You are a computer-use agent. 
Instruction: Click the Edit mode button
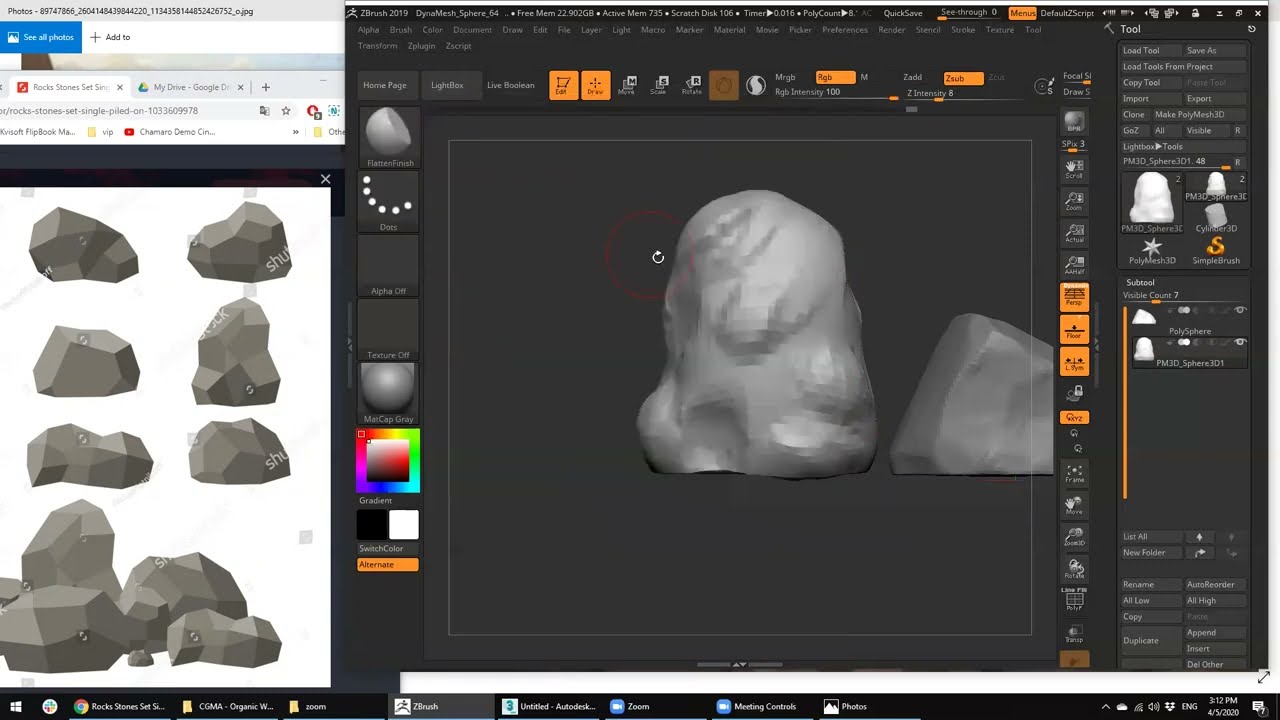coord(563,85)
